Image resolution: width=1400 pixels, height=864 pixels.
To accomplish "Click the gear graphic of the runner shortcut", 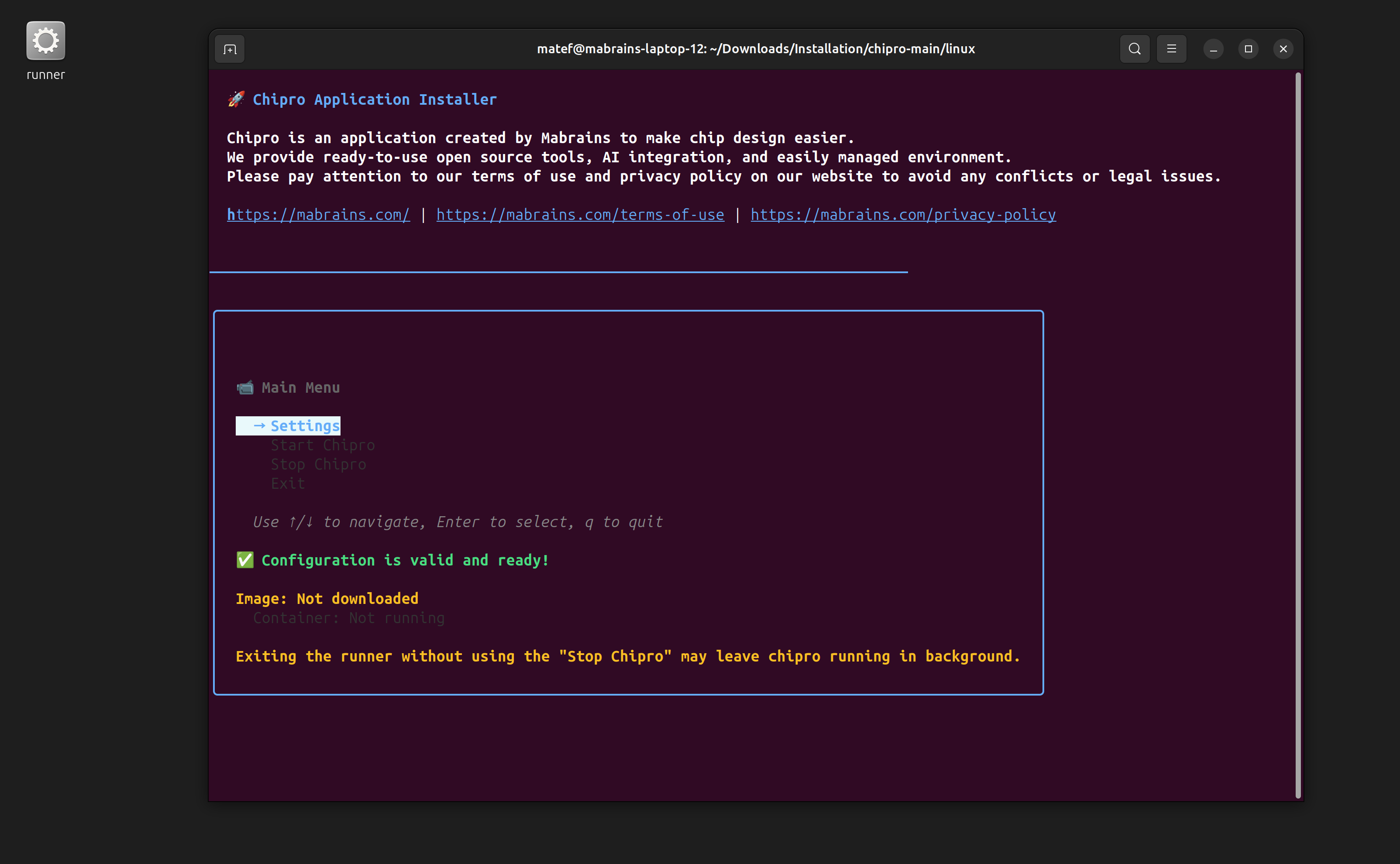I will pyautogui.click(x=45, y=40).
